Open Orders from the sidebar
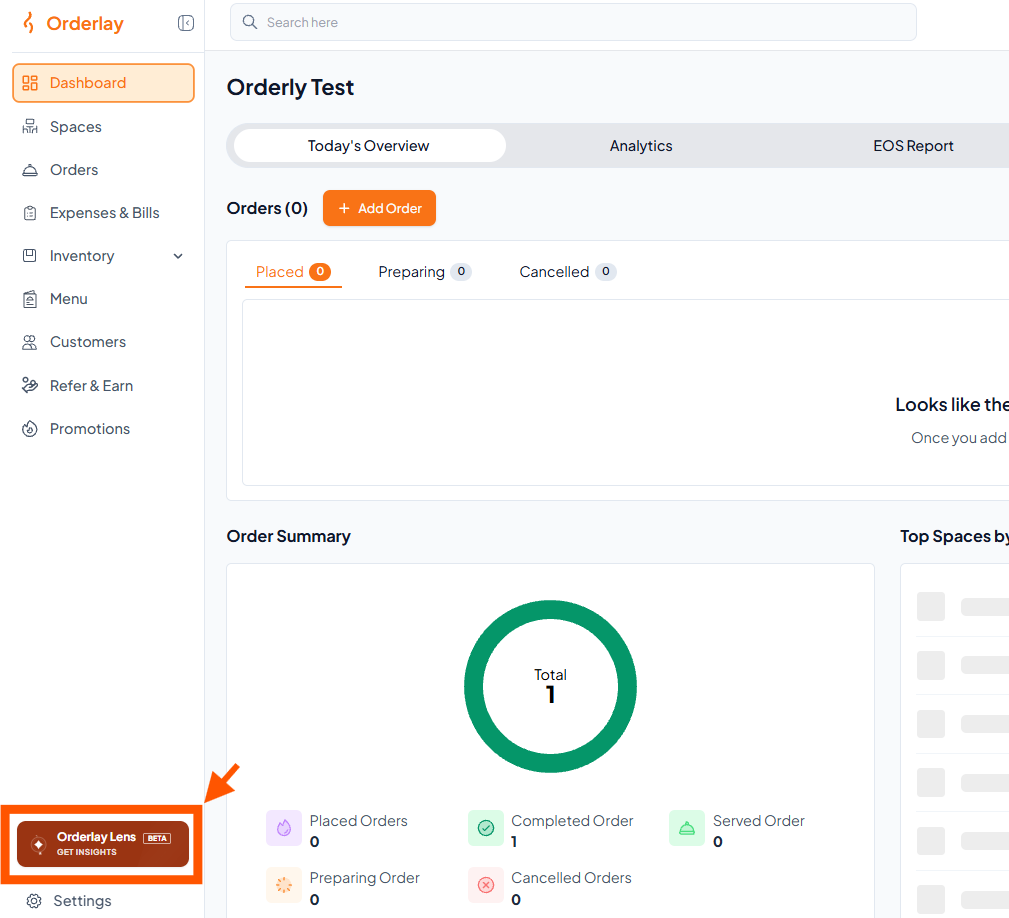 (x=74, y=170)
